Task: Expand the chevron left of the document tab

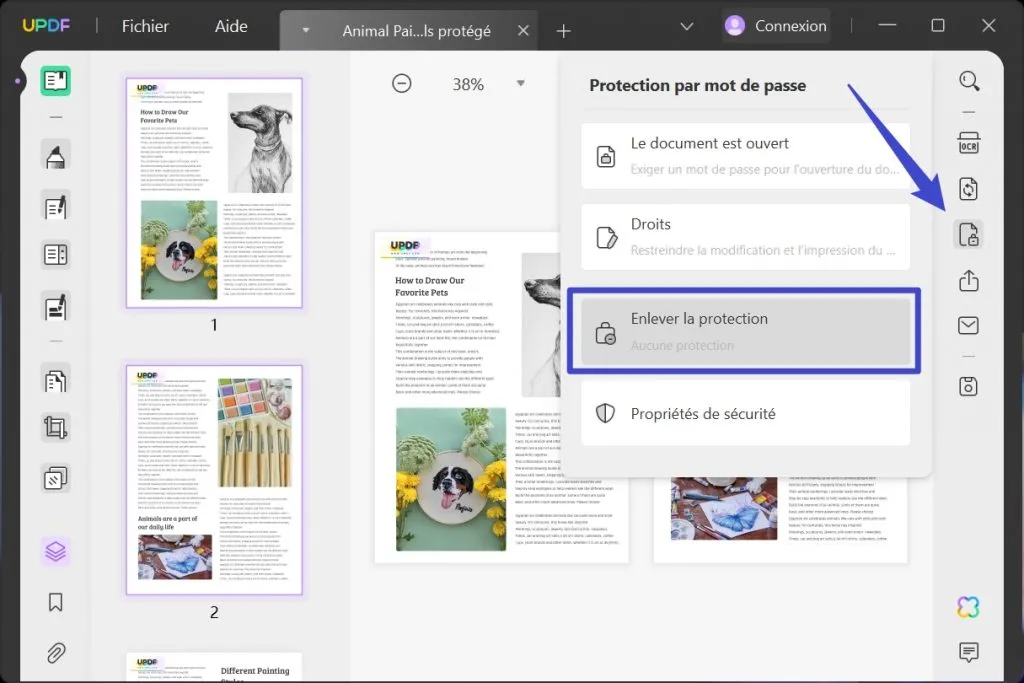Action: click(x=305, y=30)
